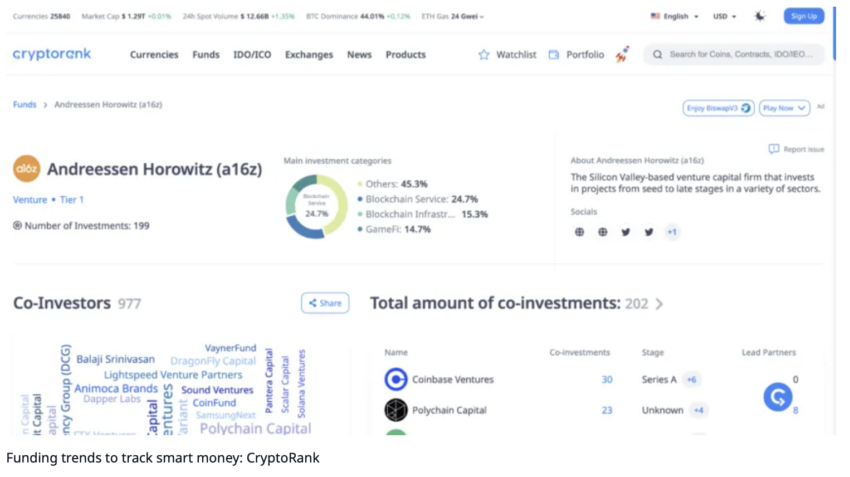The height and width of the screenshot is (477, 850).
Task: Sort by Co-investments column header
Action: [x=579, y=352]
